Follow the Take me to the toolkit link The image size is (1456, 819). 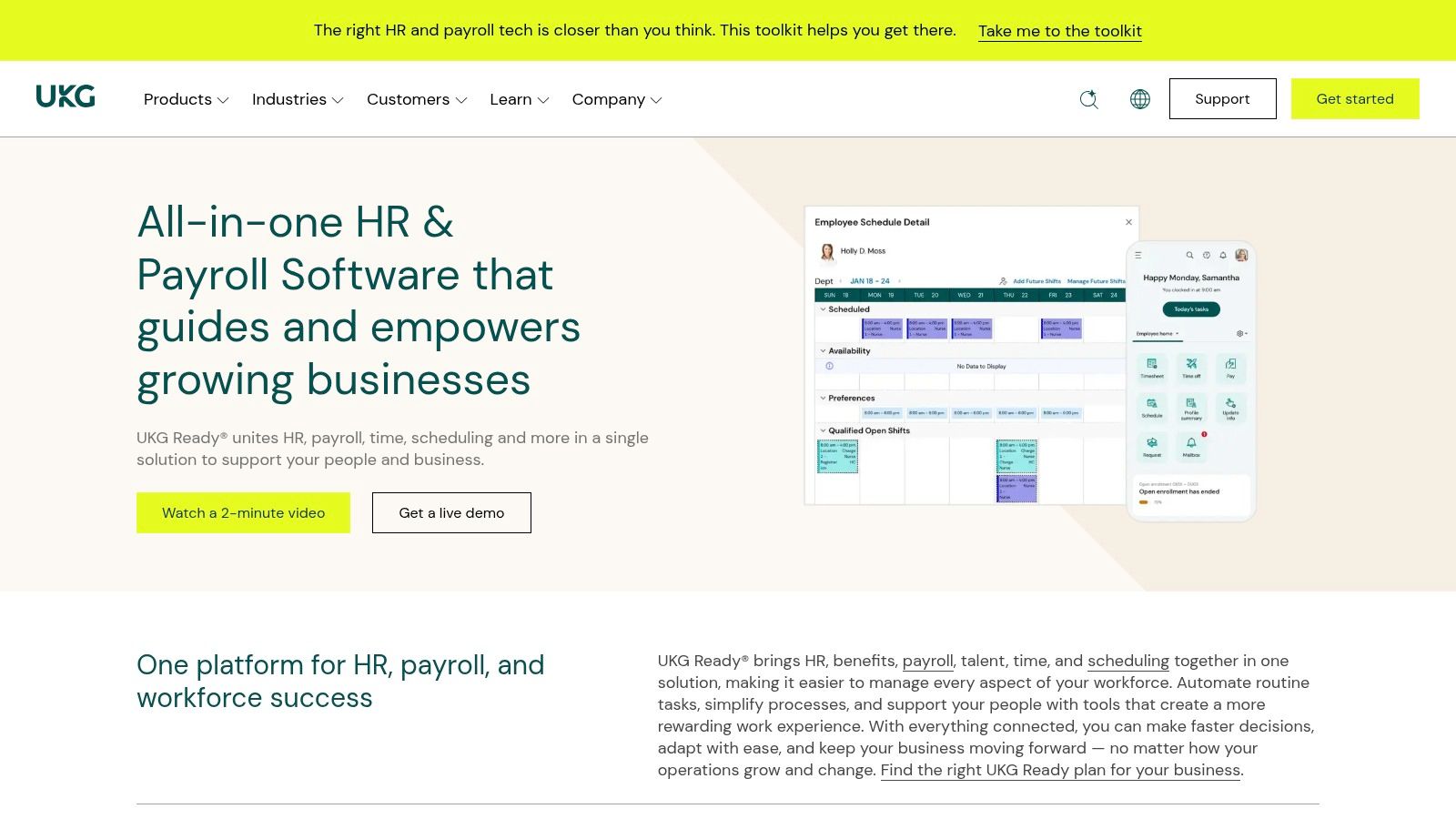click(x=1060, y=31)
